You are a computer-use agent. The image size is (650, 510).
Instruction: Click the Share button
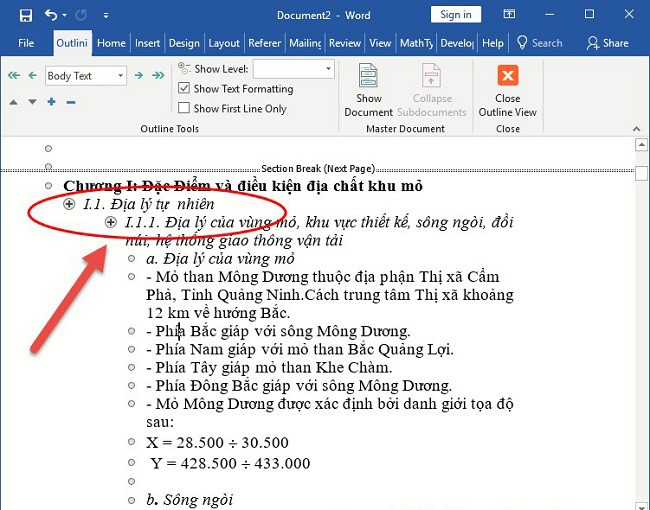click(x=608, y=43)
